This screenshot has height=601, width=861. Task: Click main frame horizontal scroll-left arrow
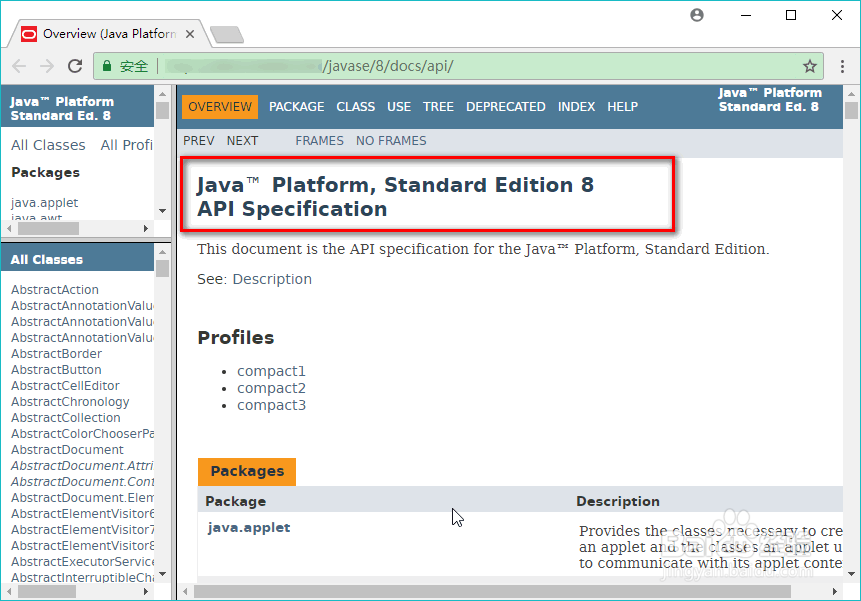(186, 592)
